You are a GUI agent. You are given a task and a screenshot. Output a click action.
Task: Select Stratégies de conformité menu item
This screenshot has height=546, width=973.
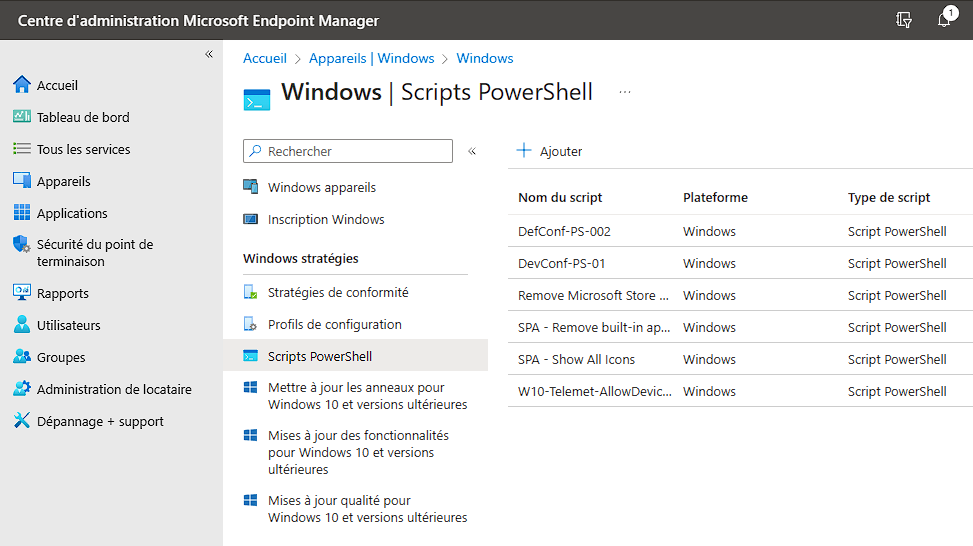(337, 293)
